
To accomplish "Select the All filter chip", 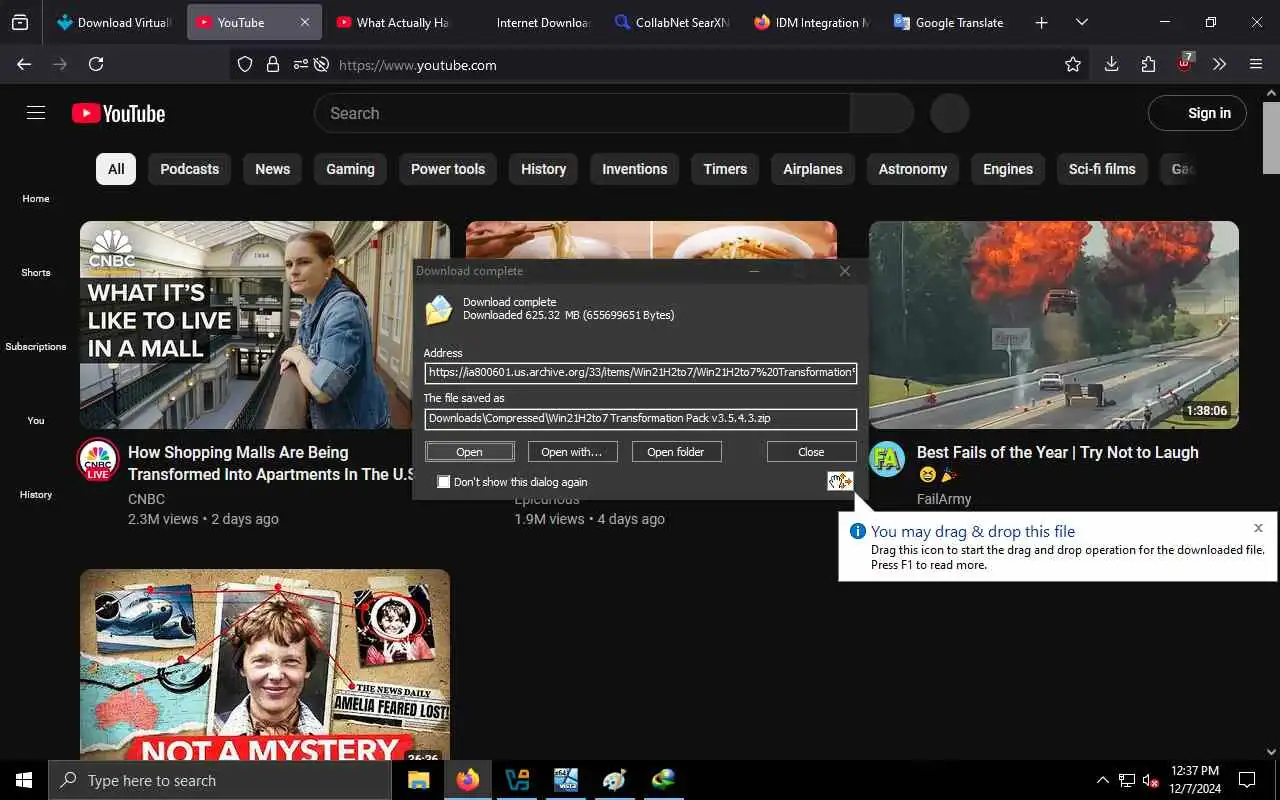I will (x=116, y=169).
